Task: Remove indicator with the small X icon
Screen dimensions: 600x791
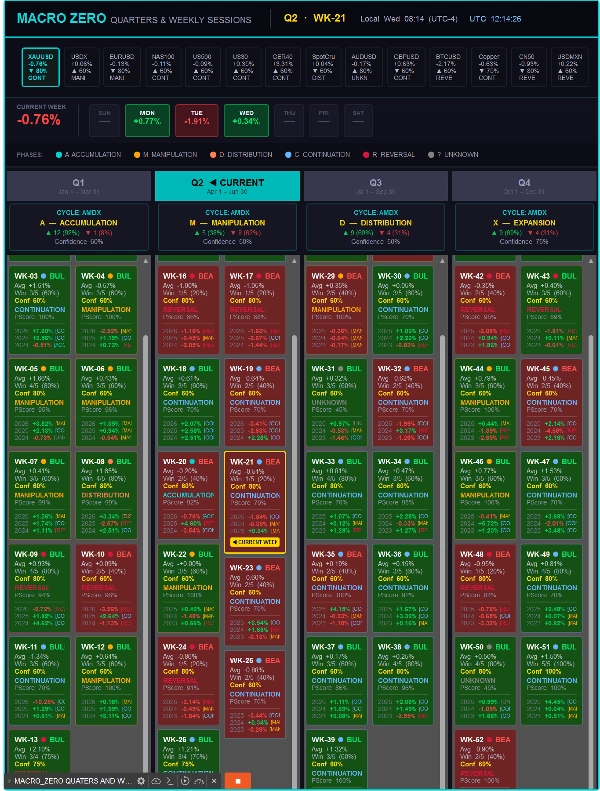Action: 214,780
